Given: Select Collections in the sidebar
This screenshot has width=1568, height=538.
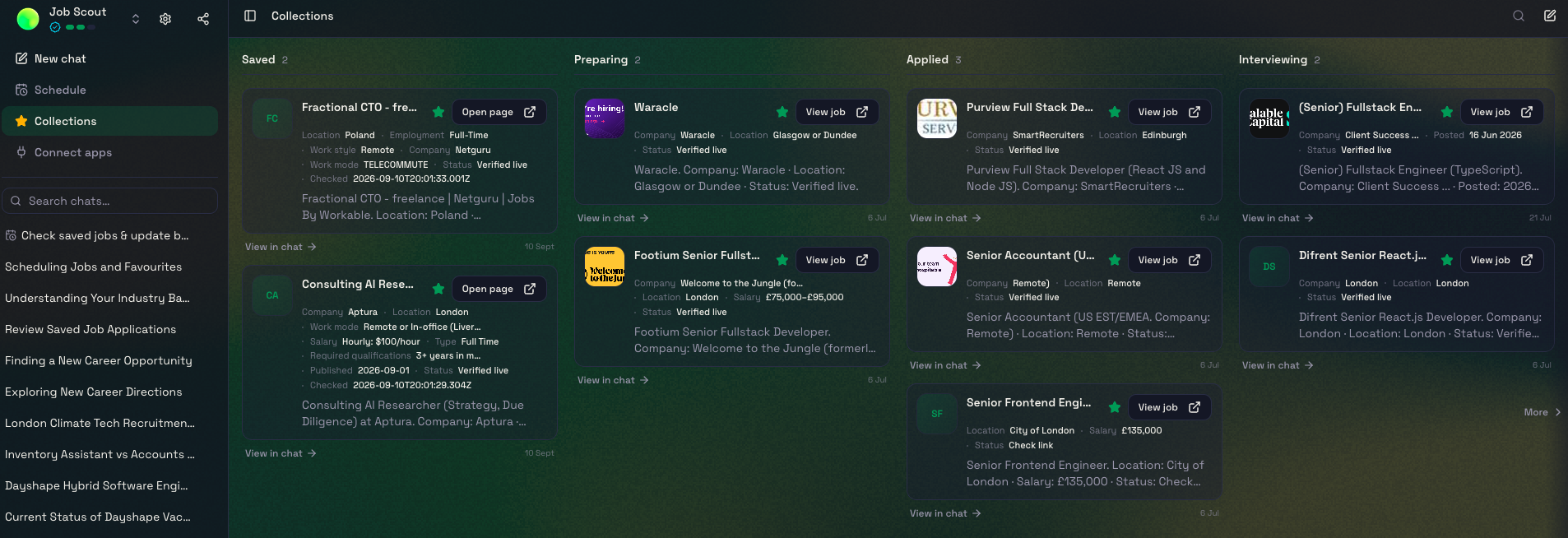Looking at the screenshot, I should pyautogui.click(x=109, y=121).
